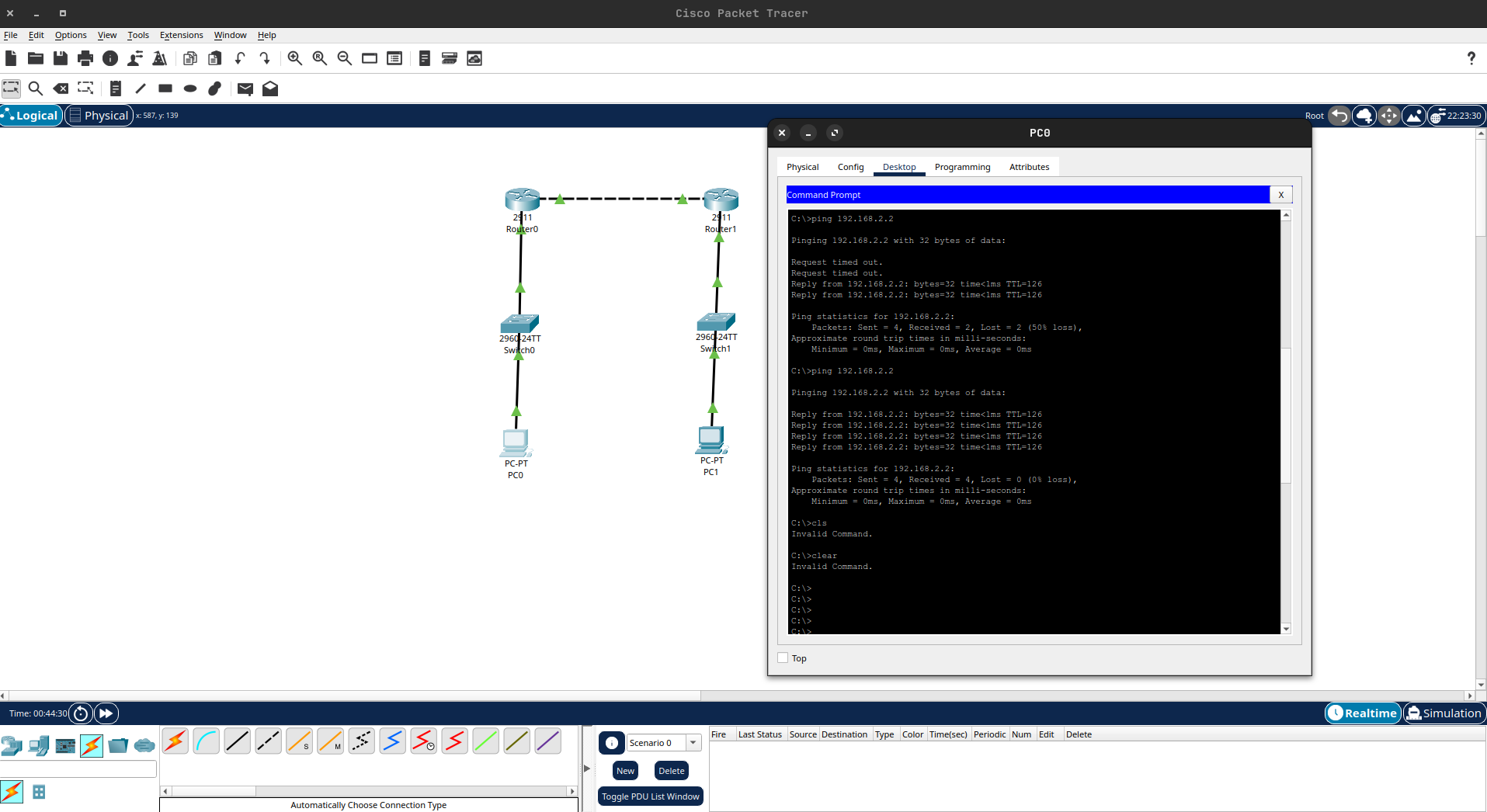This screenshot has height=812, width=1487.
Task: Open the End Devices category icon
Action: 39,746
